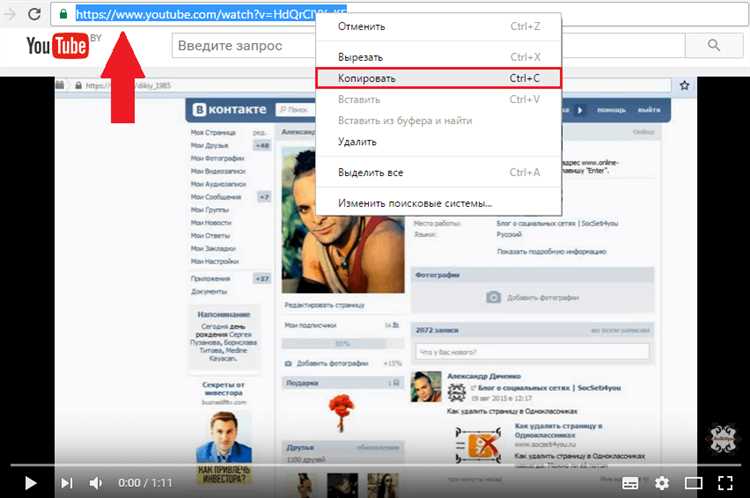Skip to next video in player
This screenshot has width=750, height=498.
pyautogui.click(x=66, y=483)
